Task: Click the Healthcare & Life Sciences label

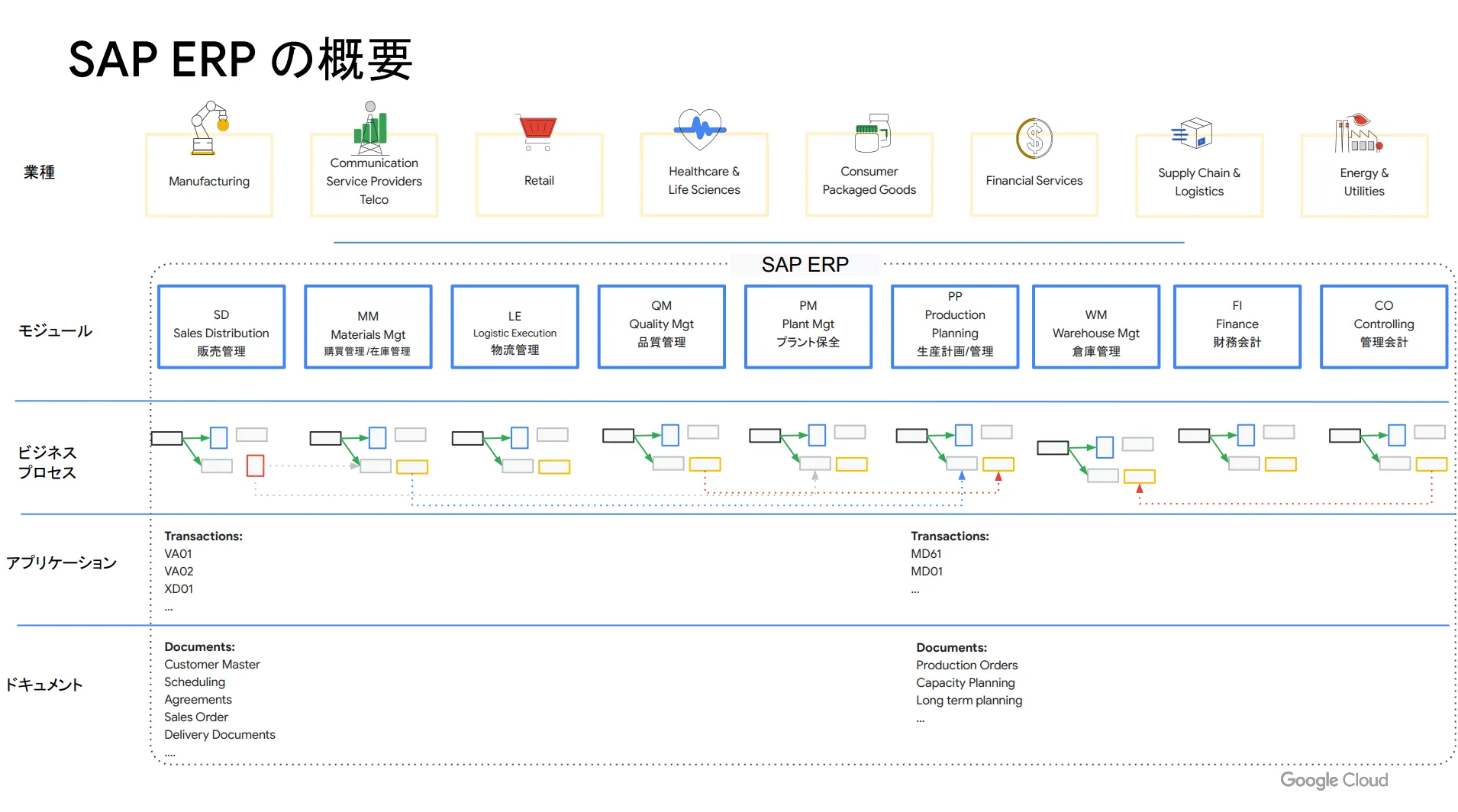Action: (704, 180)
